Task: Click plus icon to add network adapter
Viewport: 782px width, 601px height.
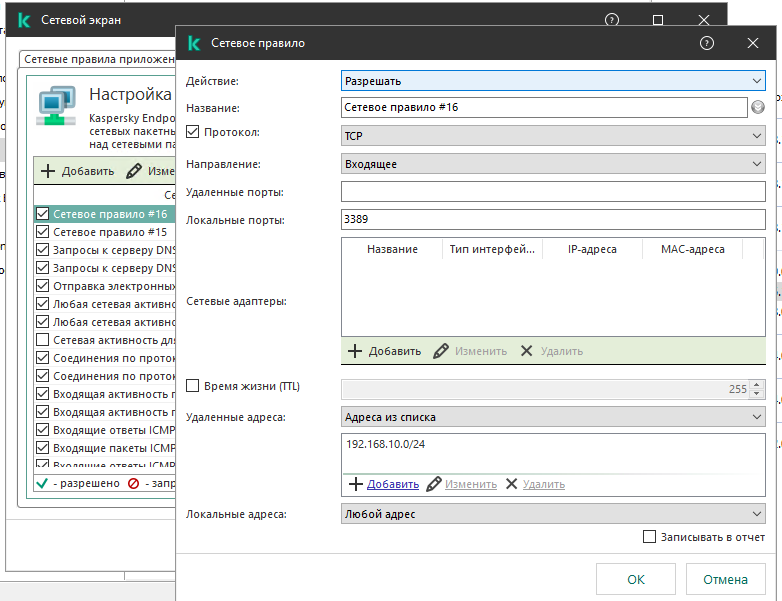Action: coord(354,351)
